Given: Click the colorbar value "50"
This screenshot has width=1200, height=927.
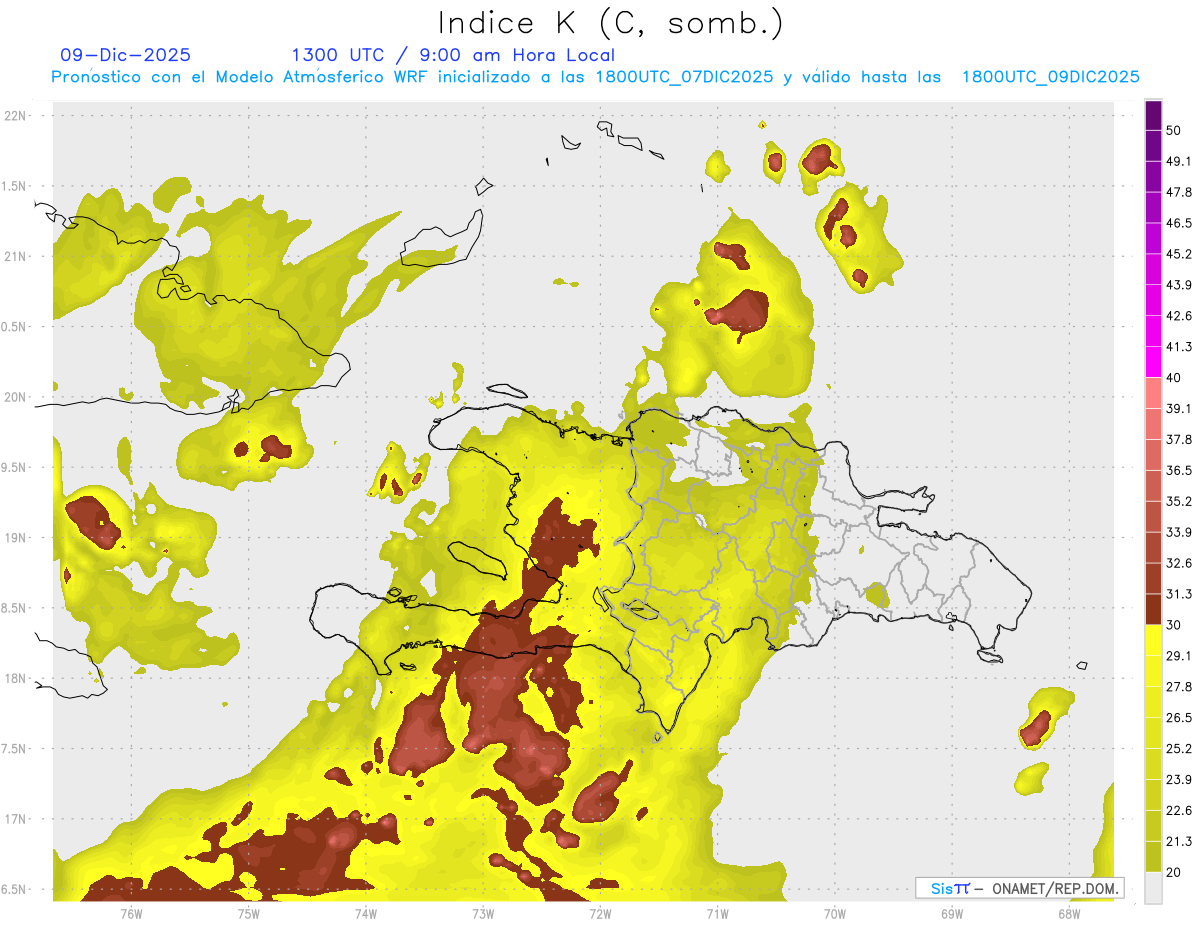Looking at the screenshot, I should point(1174,130).
